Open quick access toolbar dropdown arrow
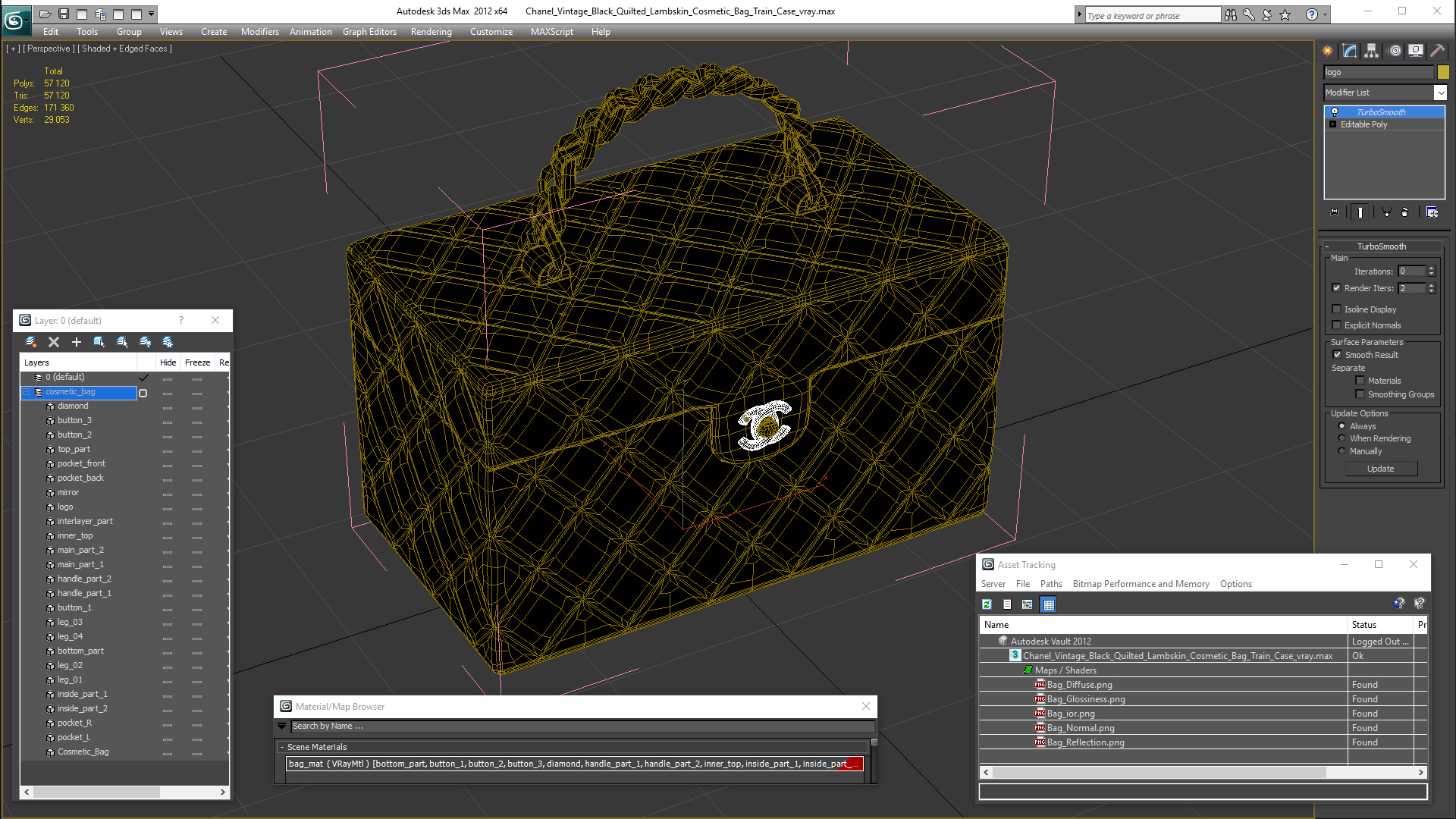 pos(152,14)
